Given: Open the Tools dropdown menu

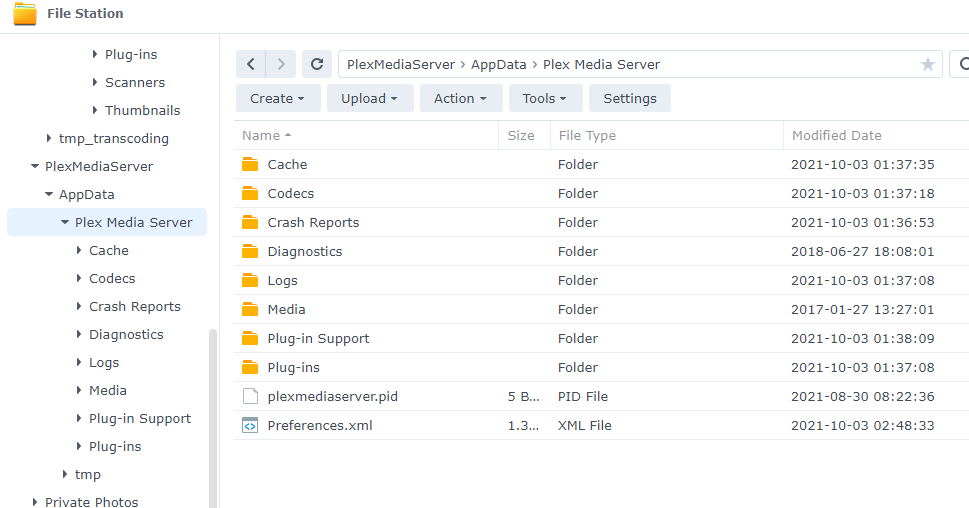Looking at the screenshot, I should pos(544,98).
